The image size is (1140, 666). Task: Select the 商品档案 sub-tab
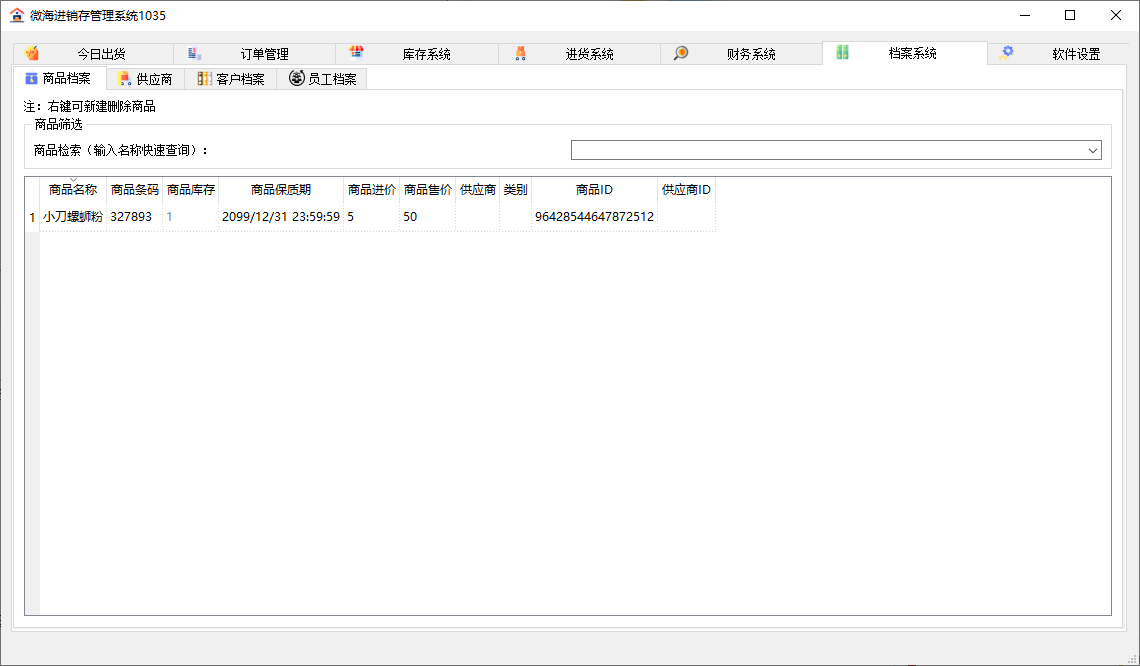[x=58, y=78]
